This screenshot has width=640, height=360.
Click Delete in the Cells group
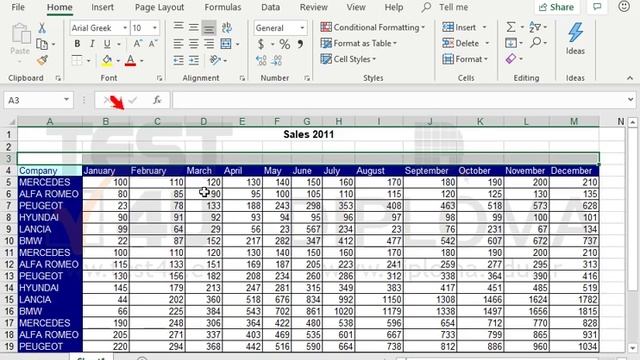tap(466, 43)
